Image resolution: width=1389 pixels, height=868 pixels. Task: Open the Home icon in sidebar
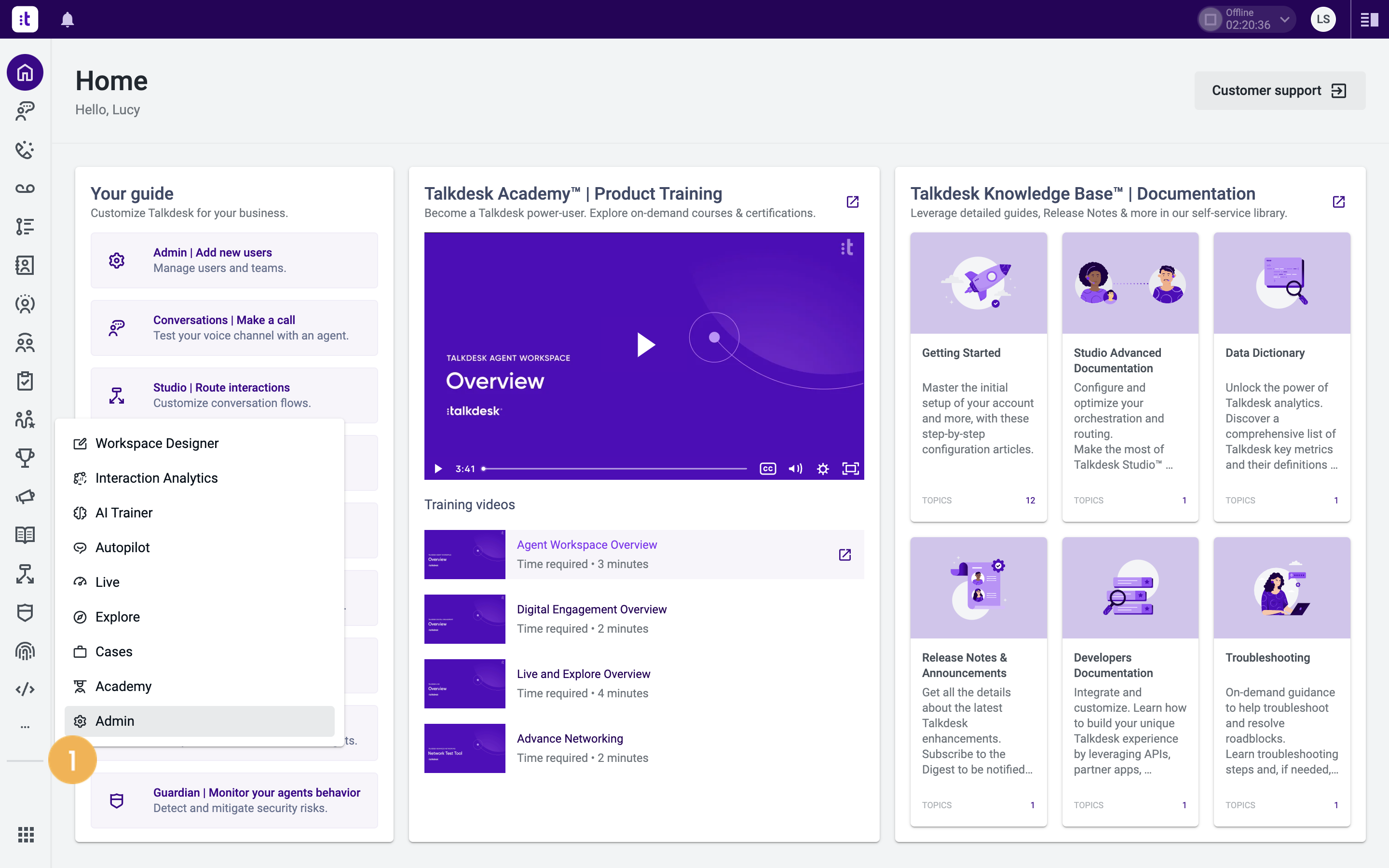[25, 72]
